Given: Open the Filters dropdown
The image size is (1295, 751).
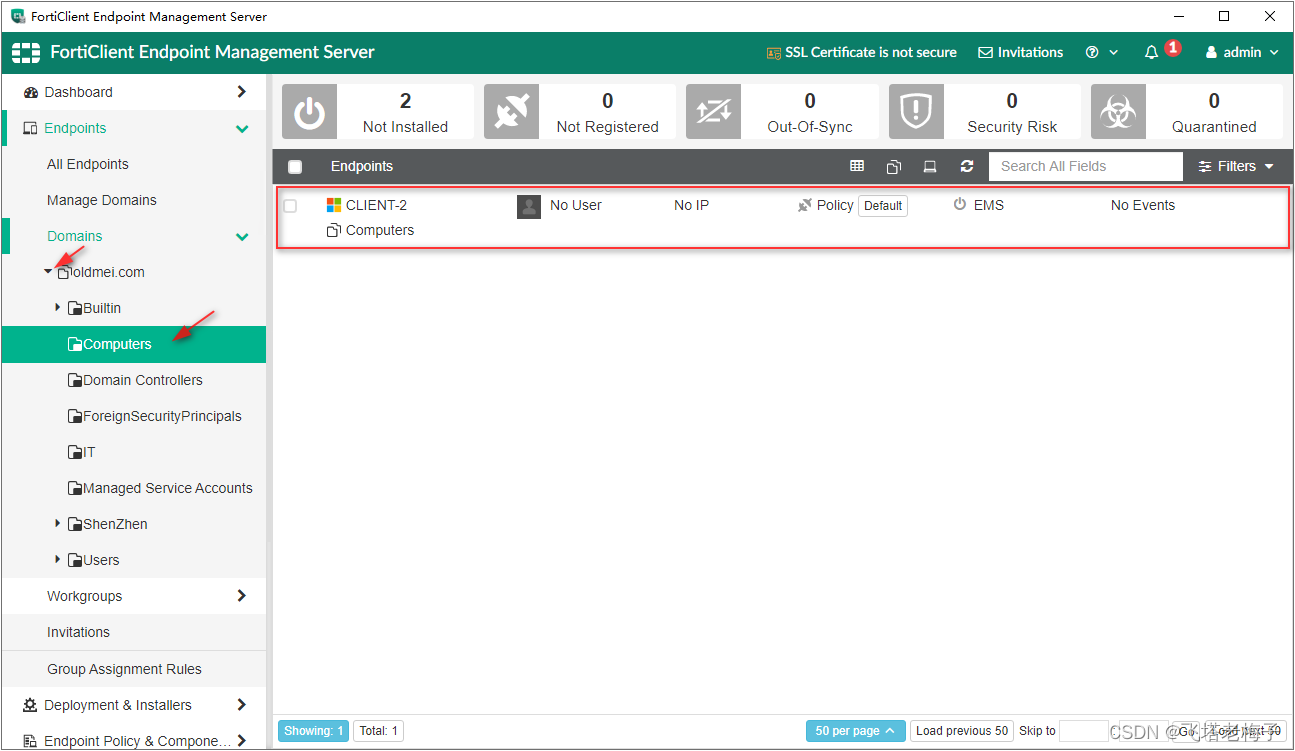Looking at the screenshot, I should tap(1236, 166).
